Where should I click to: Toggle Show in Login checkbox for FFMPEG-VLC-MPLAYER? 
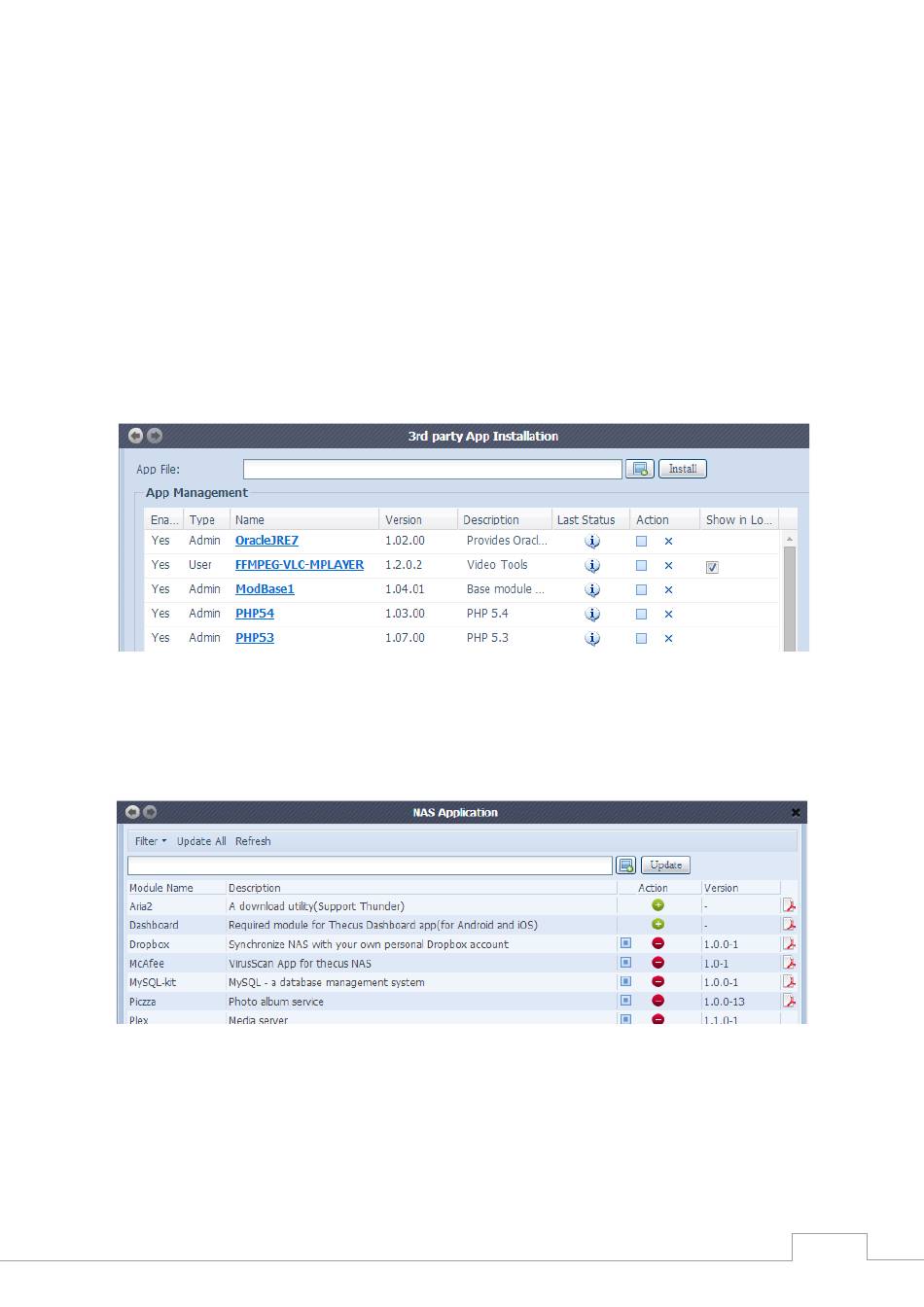click(x=712, y=567)
